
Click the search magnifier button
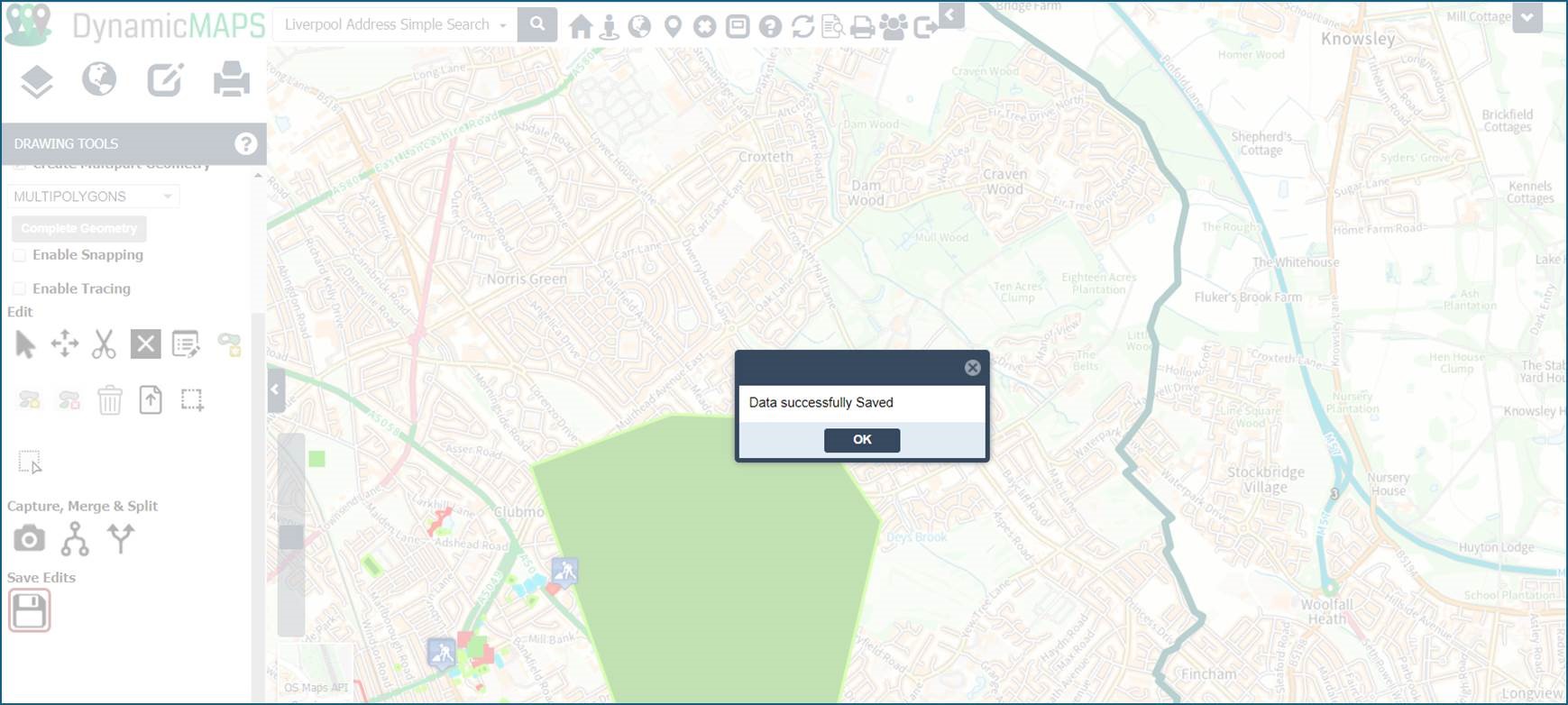537,24
